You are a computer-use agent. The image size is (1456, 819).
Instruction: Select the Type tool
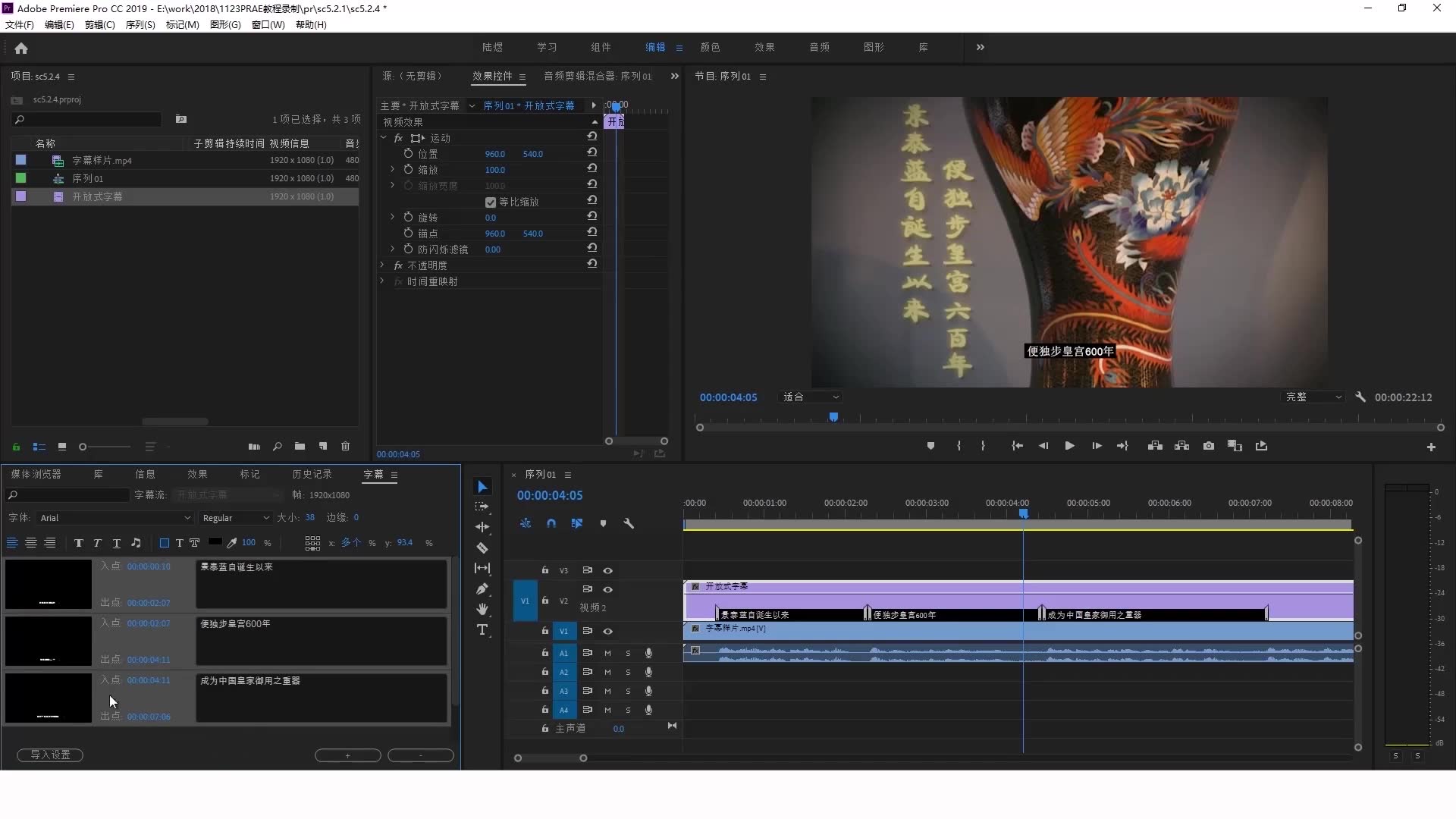[x=483, y=629]
